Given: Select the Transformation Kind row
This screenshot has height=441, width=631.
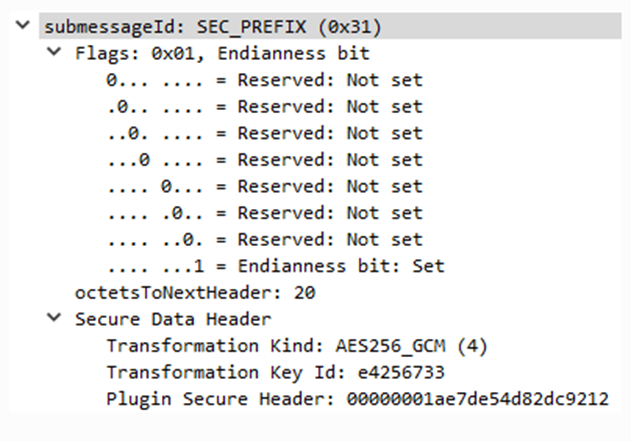Looking at the screenshot, I should (296, 346).
